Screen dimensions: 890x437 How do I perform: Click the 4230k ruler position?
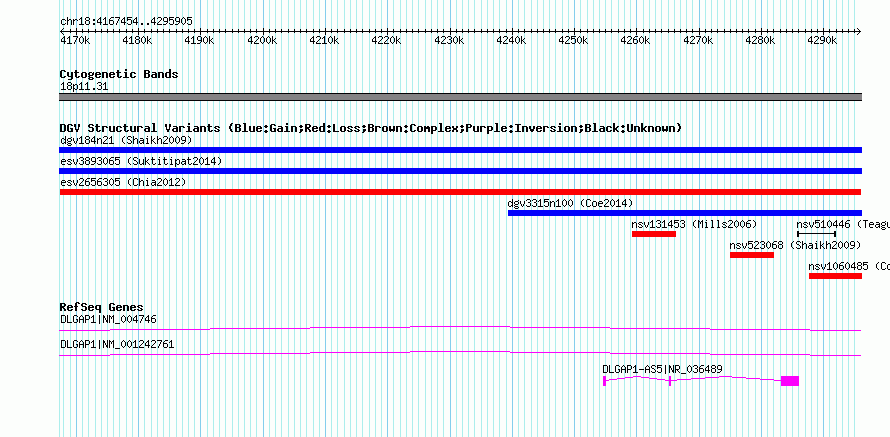[x=449, y=41]
